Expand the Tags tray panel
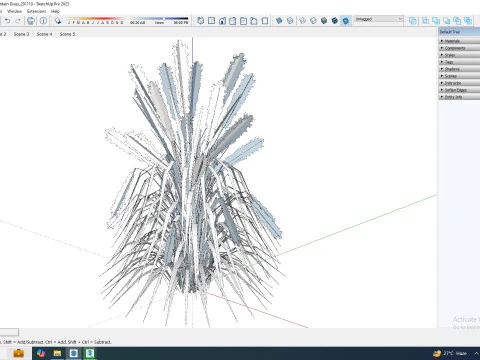Screen dimensions: 480x360 click(459, 62)
